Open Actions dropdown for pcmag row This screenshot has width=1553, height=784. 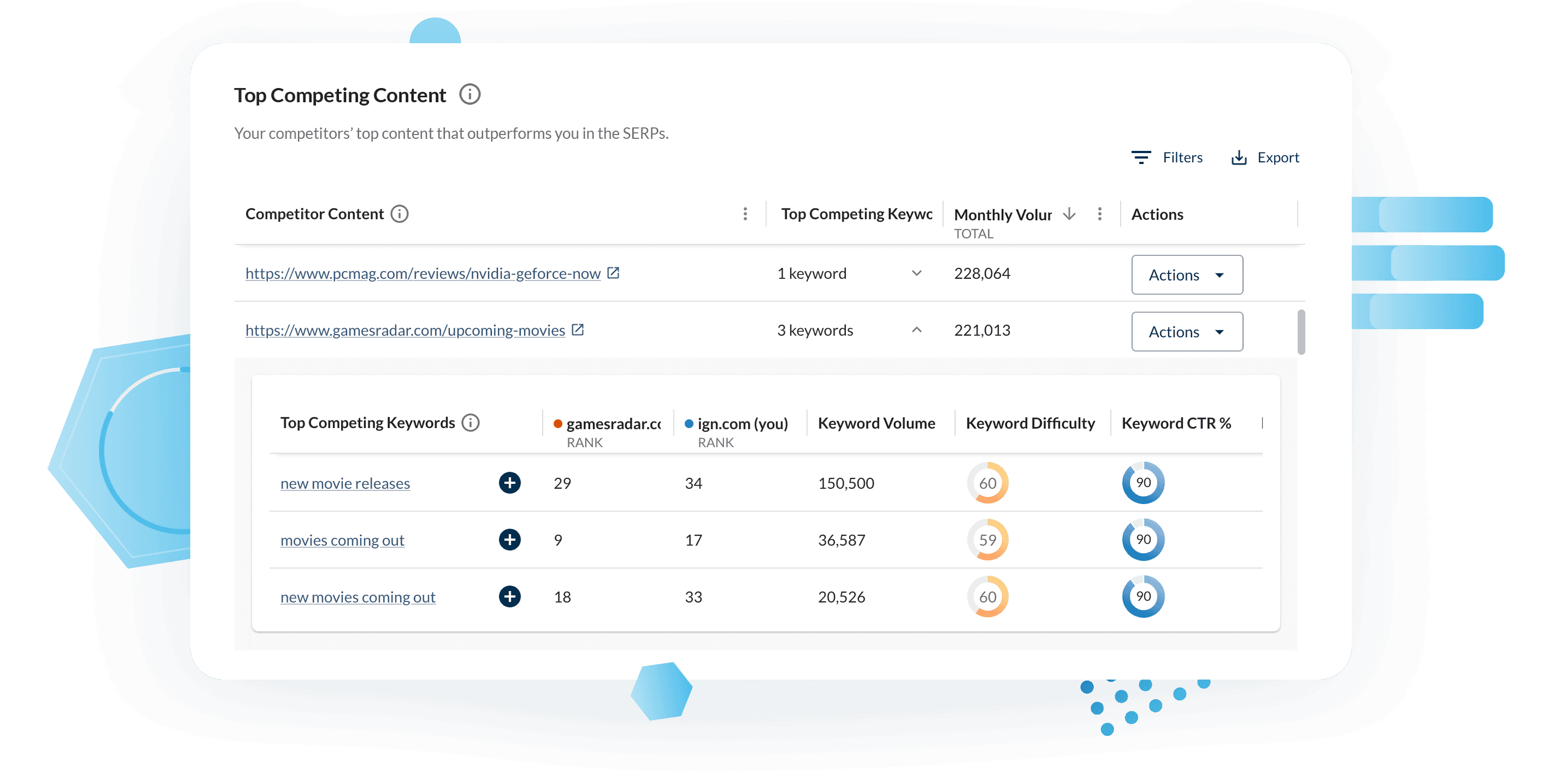coord(1187,275)
